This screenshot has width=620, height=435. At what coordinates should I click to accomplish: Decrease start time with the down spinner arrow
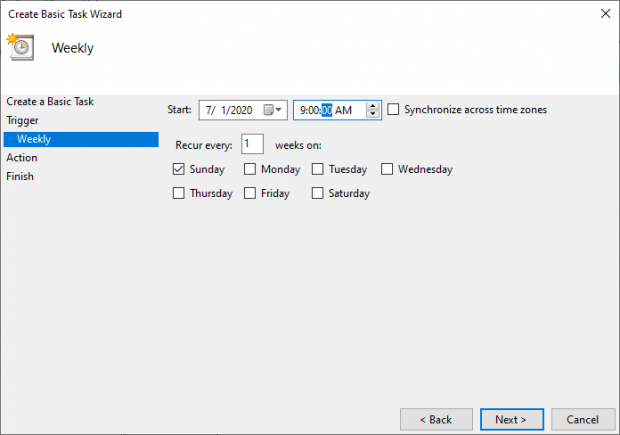(x=372, y=114)
